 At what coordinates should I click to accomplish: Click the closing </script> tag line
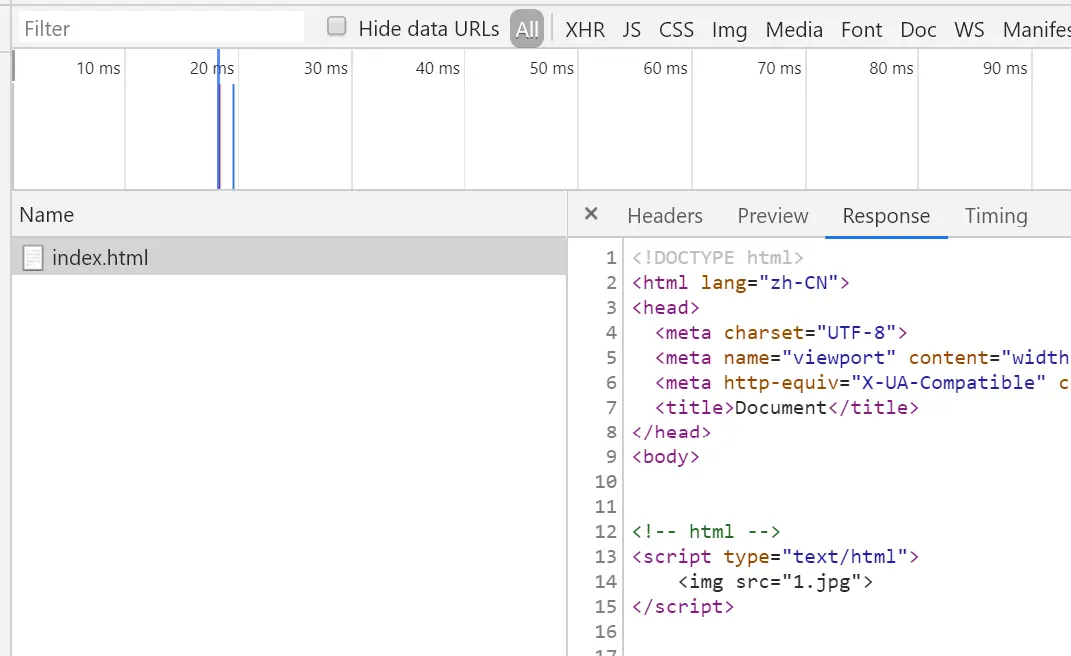click(x=682, y=607)
